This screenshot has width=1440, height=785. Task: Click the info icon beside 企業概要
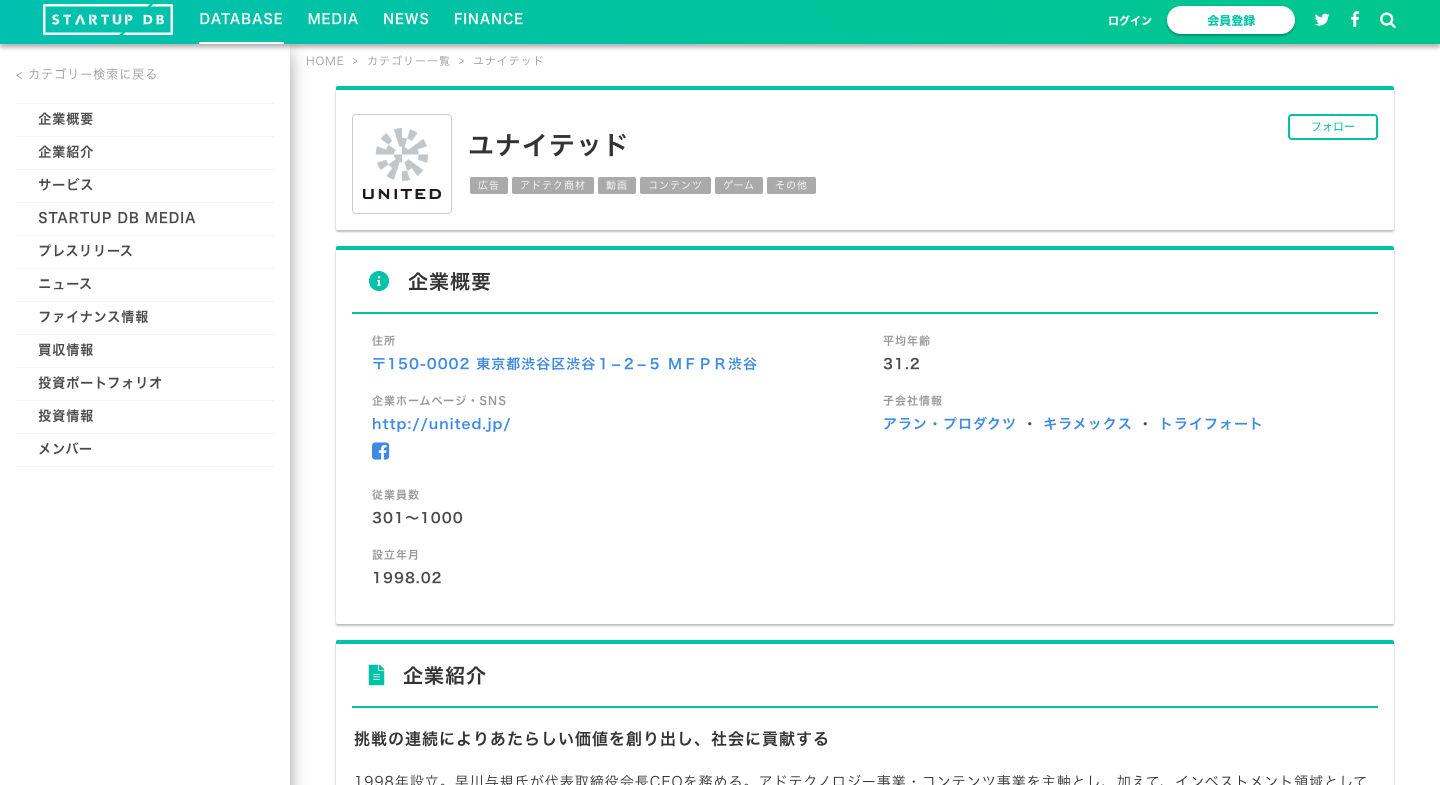[379, 281]
